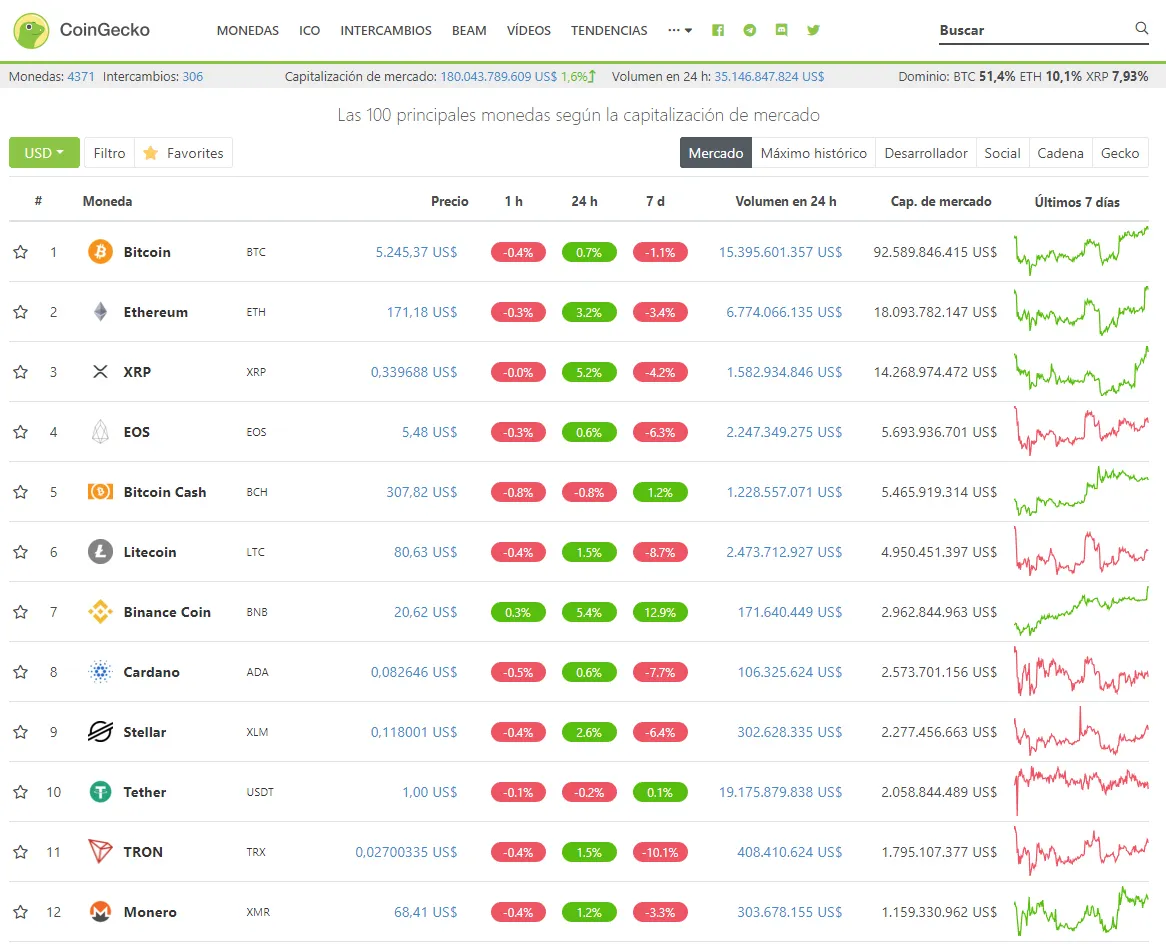Open the market capitalization total link
1166x945 pixels.
498,77
